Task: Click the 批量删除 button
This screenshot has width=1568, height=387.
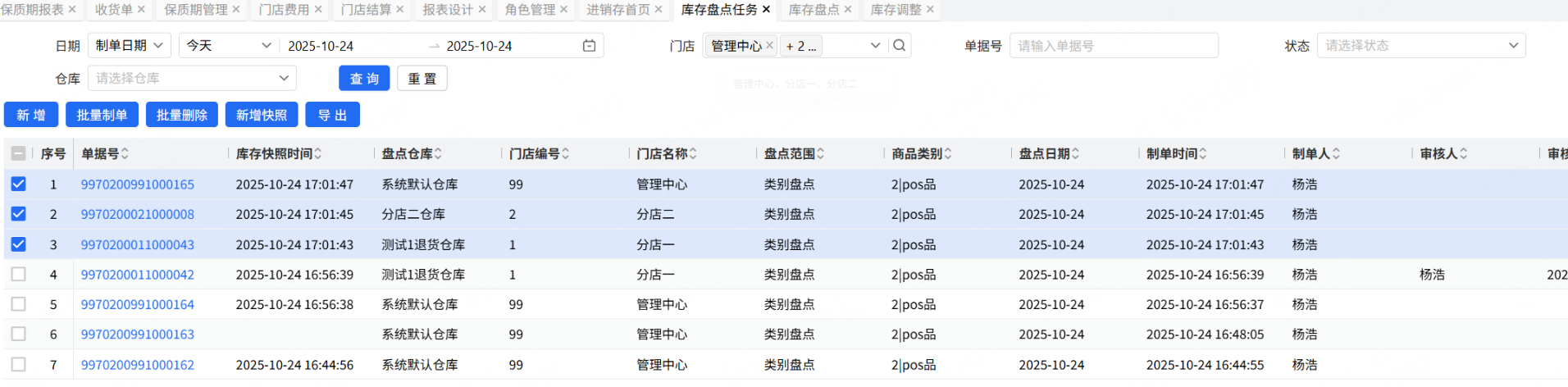Action: pos(182,115)
